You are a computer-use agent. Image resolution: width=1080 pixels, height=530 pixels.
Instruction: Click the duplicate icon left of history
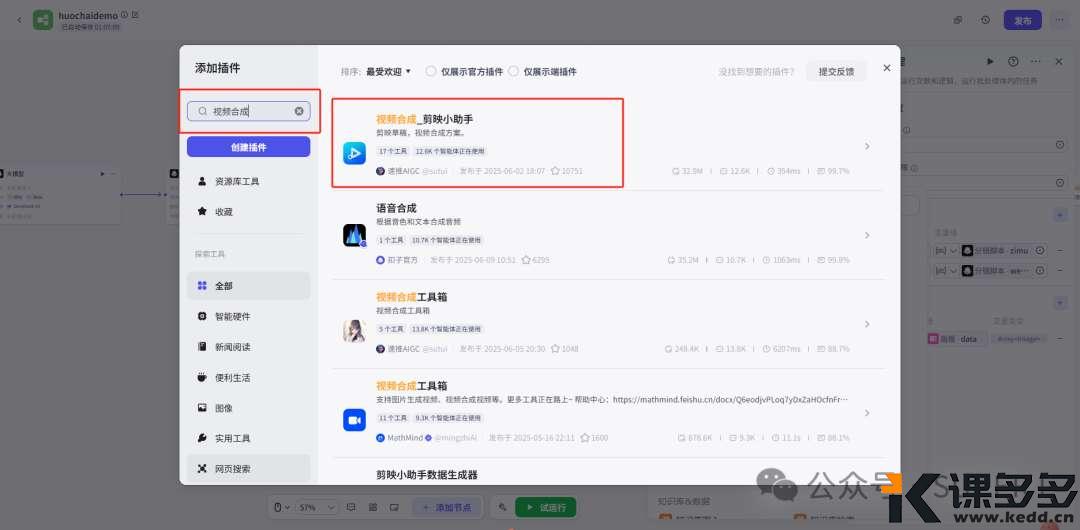pos(957,20)
